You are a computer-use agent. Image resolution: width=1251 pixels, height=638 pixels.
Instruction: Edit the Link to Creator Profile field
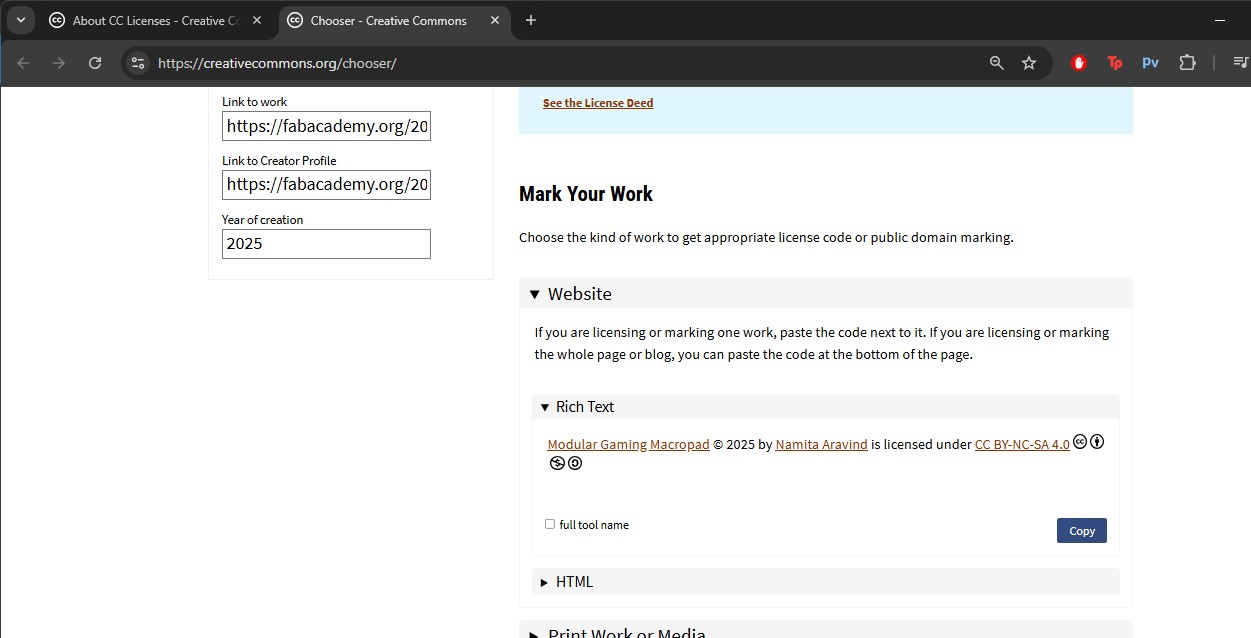tap(326, 185)
